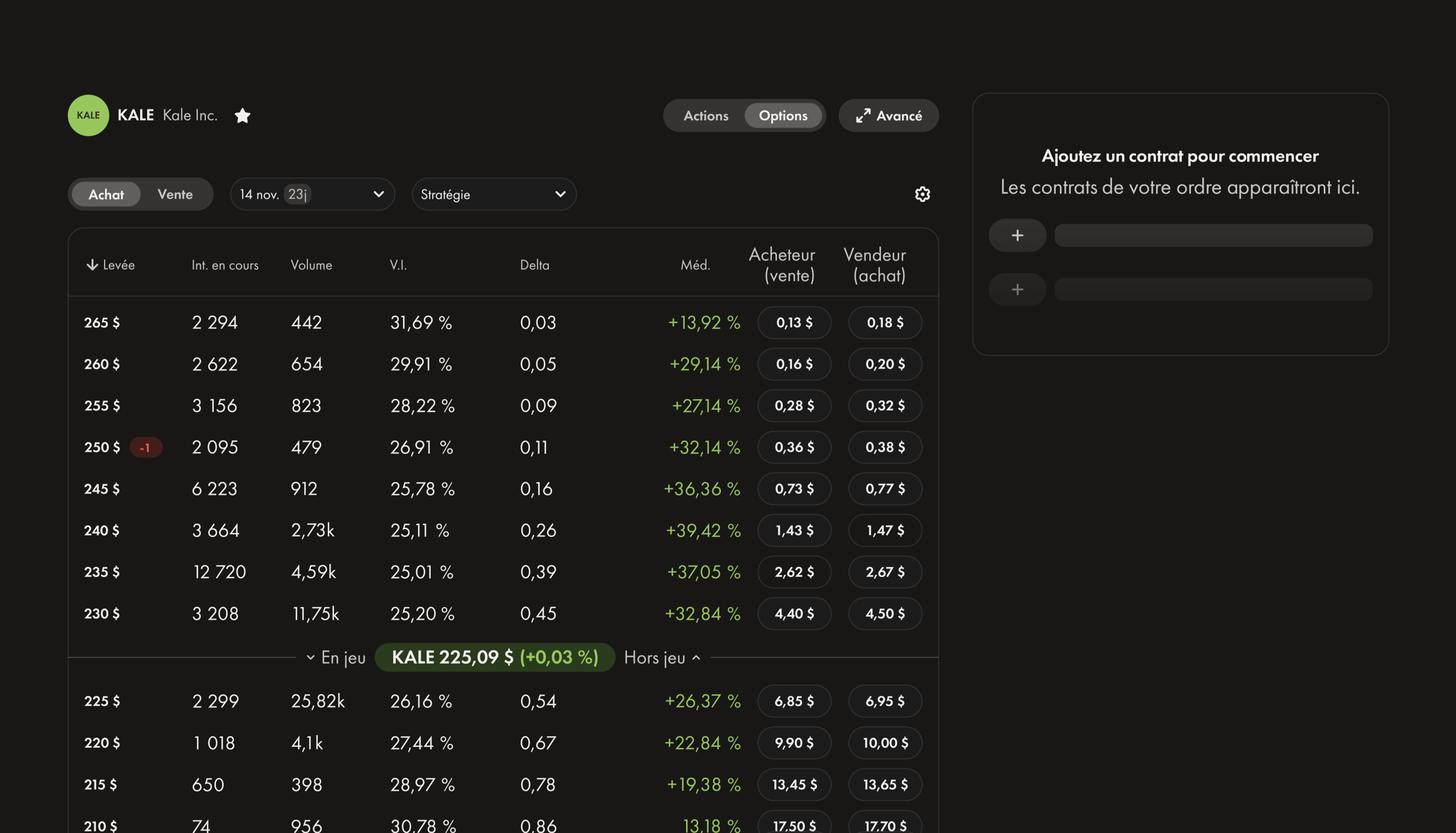Viewport: 1456px width, 833px height.
Task: Click the 4,50 $ ask for 230 $ strike
Action: click(884, 613)
